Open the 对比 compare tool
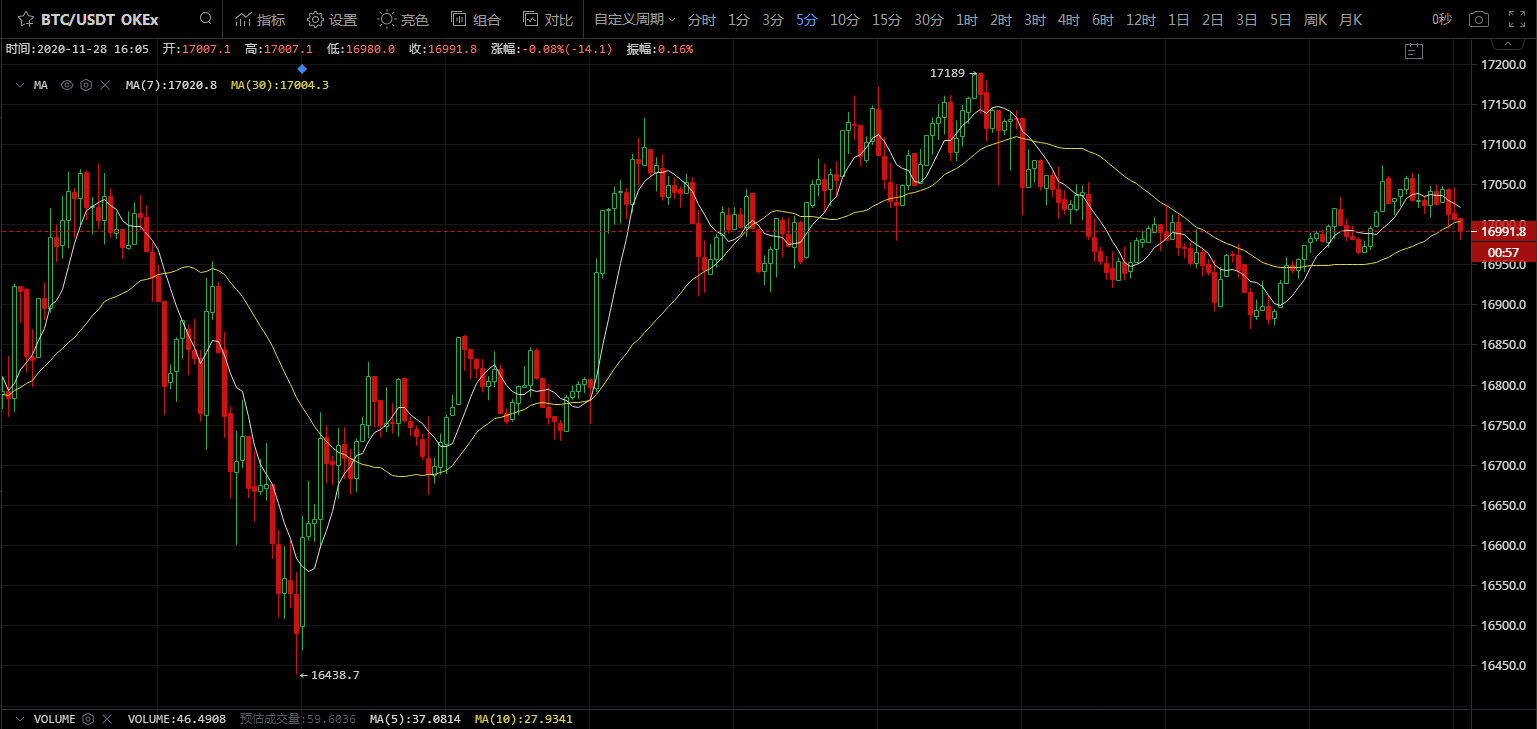This screenshot has width=1537, height=729. point(548,19)
